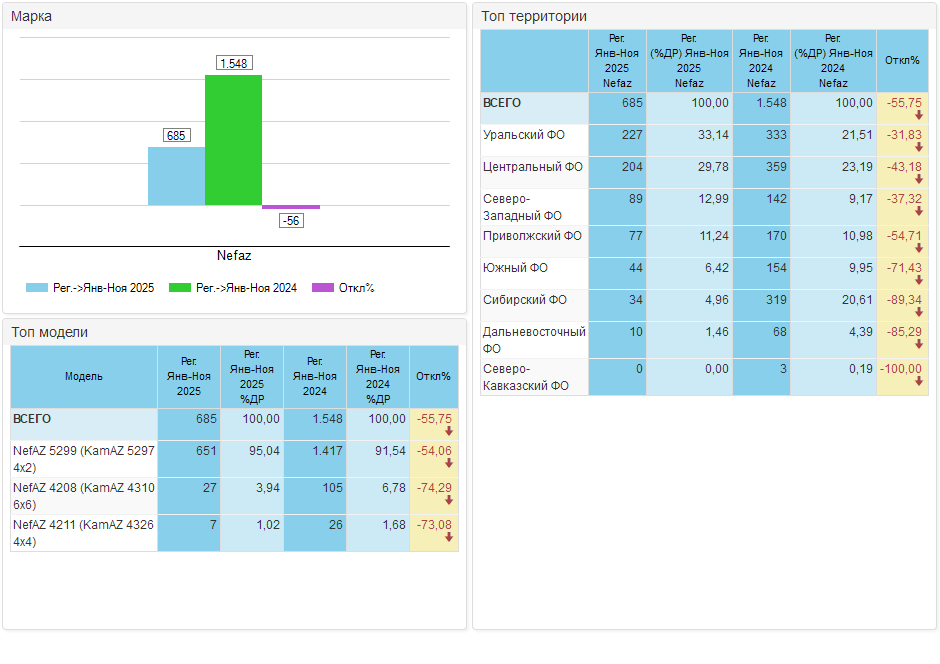The width and height of the screenshot is (940, 664).
Task: Select Южный ФО row
Action: pyautogui.click(x=704, y=274)
